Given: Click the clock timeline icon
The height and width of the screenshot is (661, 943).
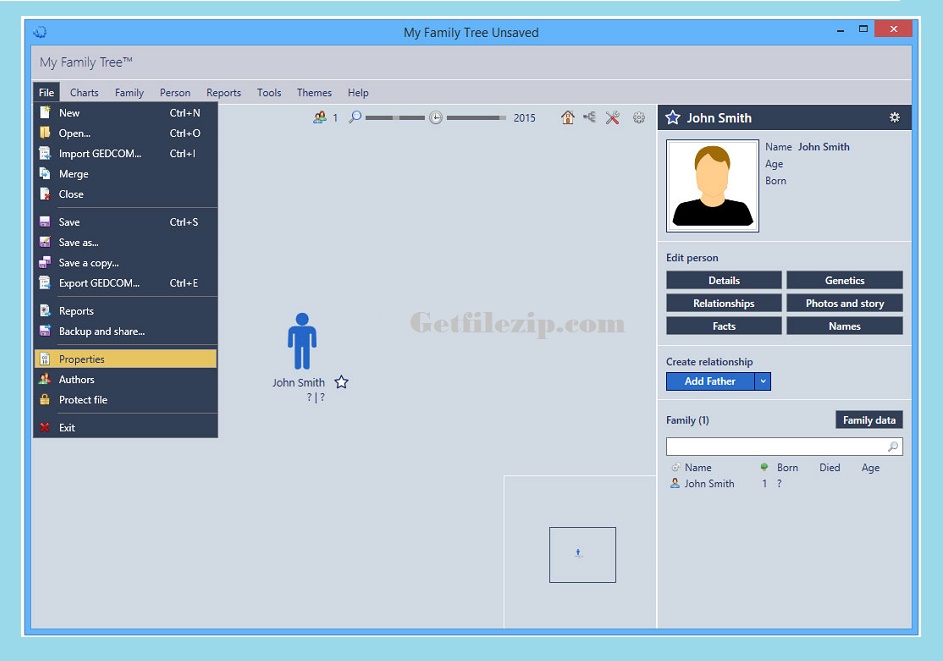Looking at the screenshot, I should pos(436,118).
